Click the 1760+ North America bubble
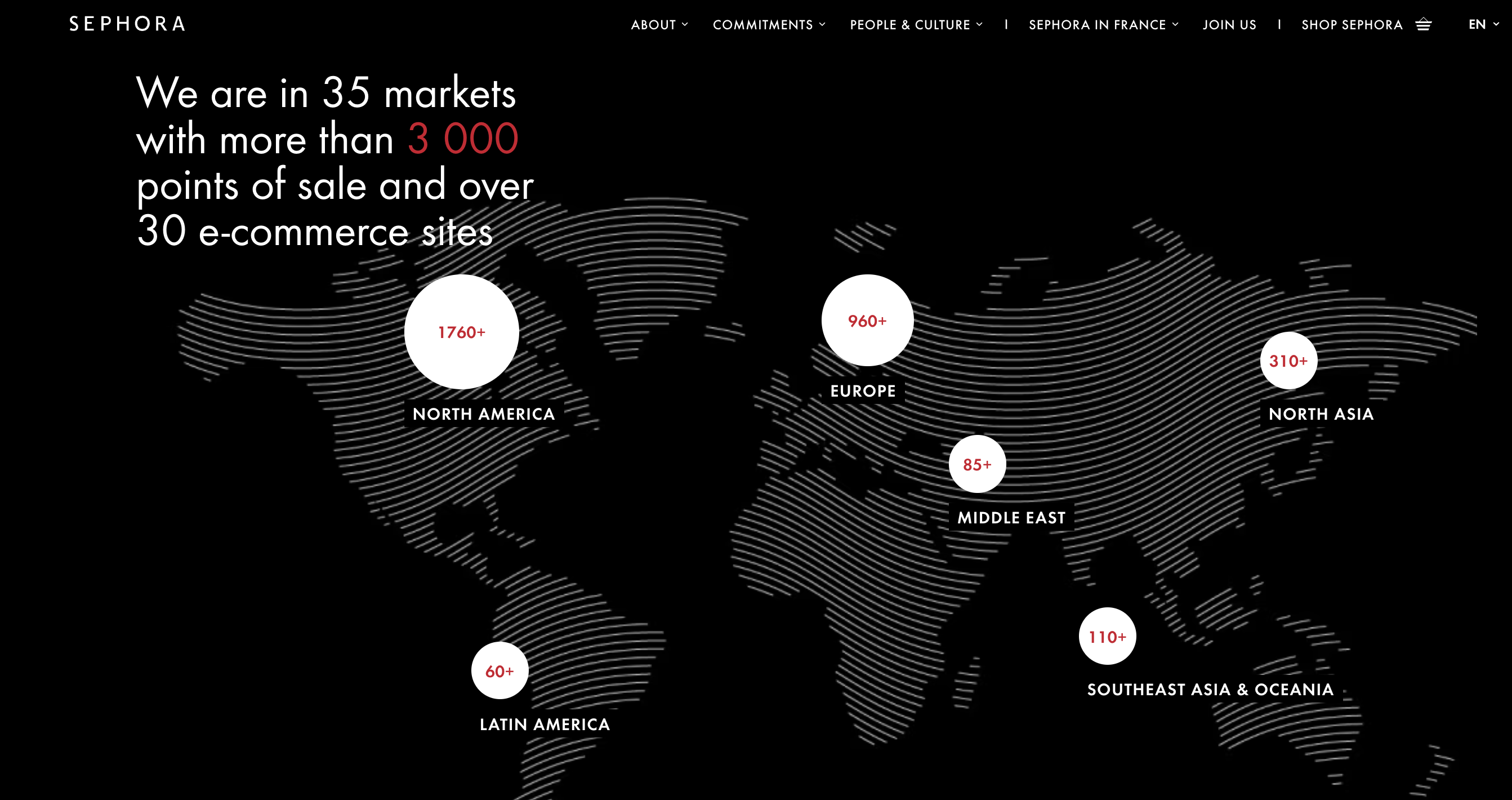Screen dimensions: 1512x800 pos(461,332)
